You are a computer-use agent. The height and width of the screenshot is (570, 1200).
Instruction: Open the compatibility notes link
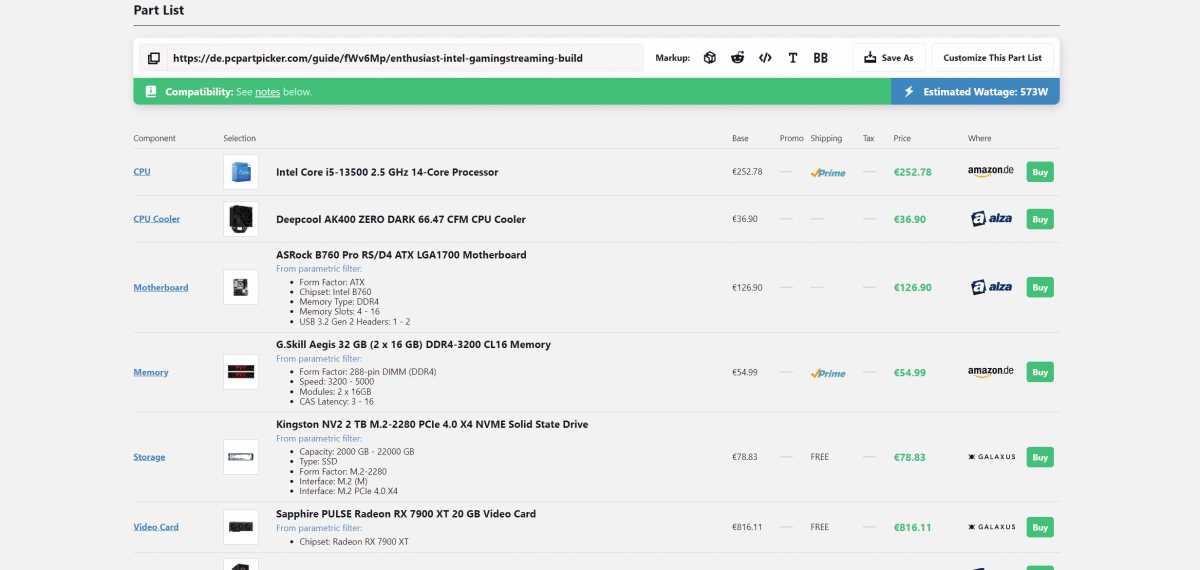[x=267, y=92]
